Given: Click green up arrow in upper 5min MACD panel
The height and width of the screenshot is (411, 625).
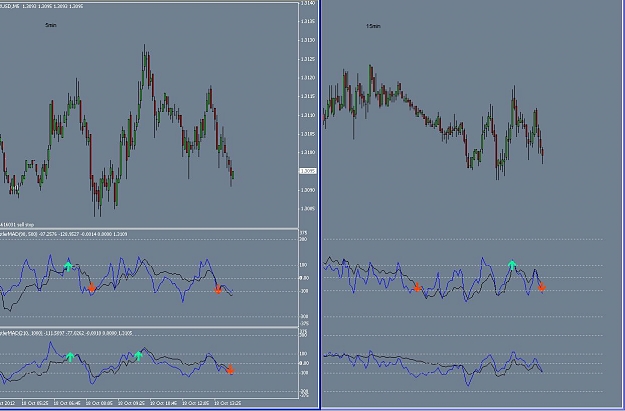Looking at the screenshot, I should pos(68,266).
